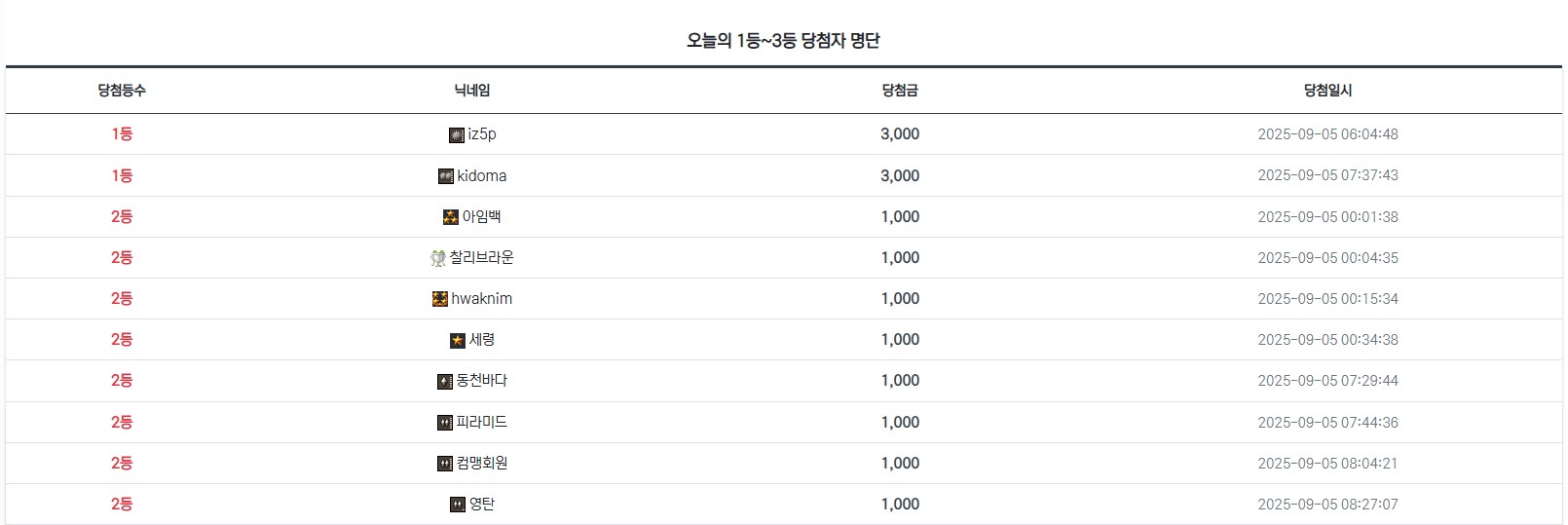Click the level badge icon beside kidoma

coord(445,176)
